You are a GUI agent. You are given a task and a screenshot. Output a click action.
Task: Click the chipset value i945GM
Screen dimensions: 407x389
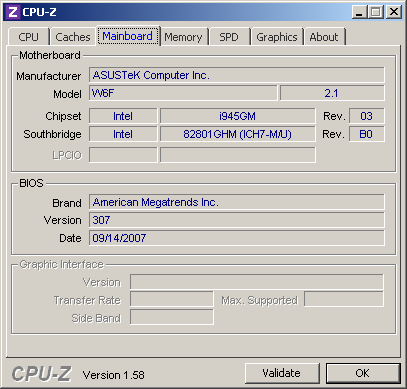click(x=237, y=116)
